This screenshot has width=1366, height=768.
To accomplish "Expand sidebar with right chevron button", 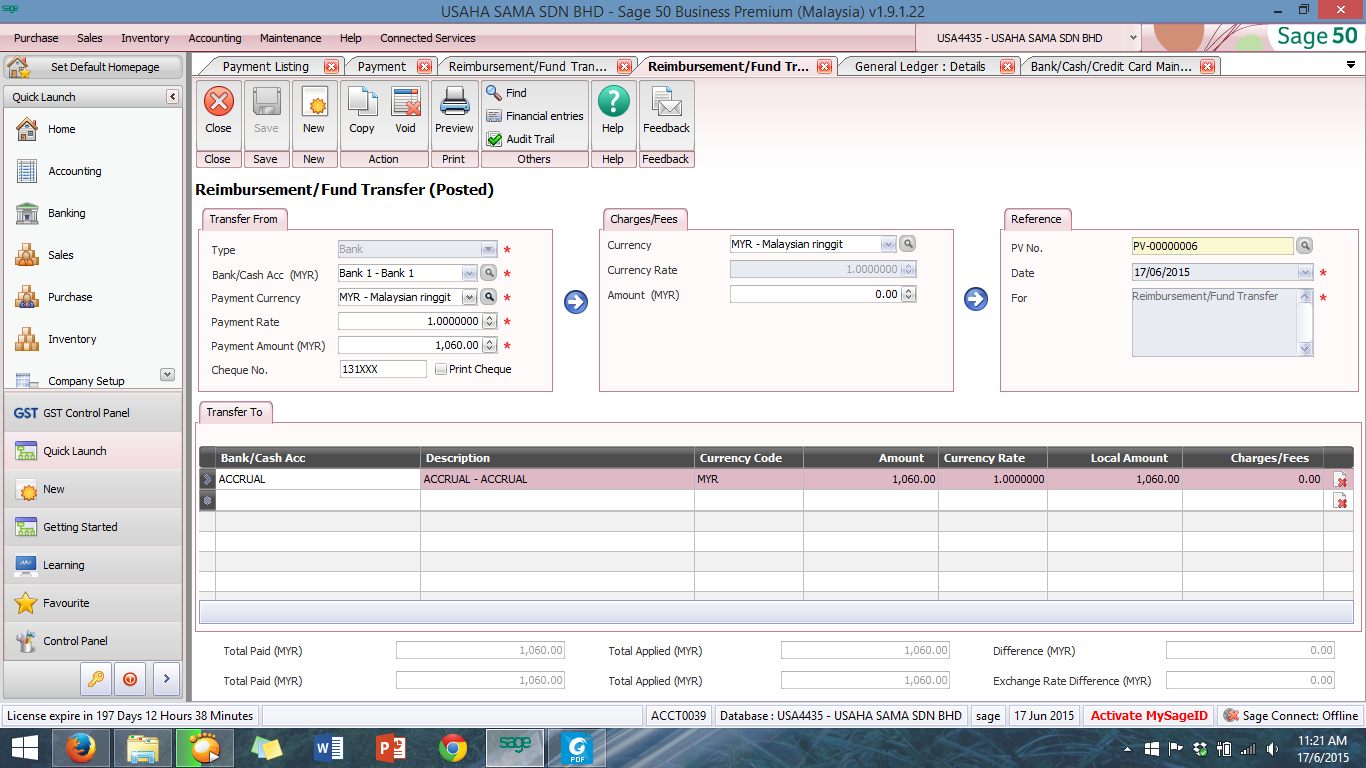I will [165, 678].
